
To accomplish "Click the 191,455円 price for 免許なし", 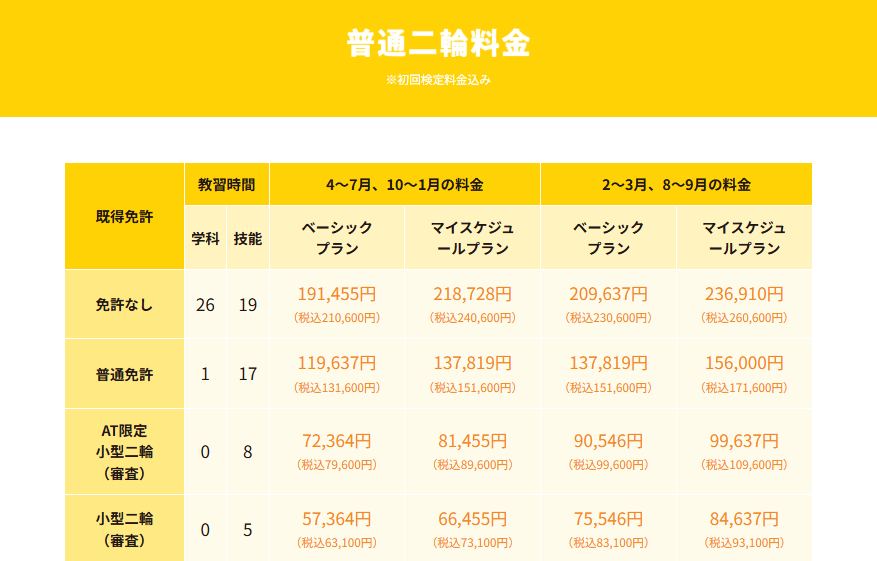I will tap(337, 295).
